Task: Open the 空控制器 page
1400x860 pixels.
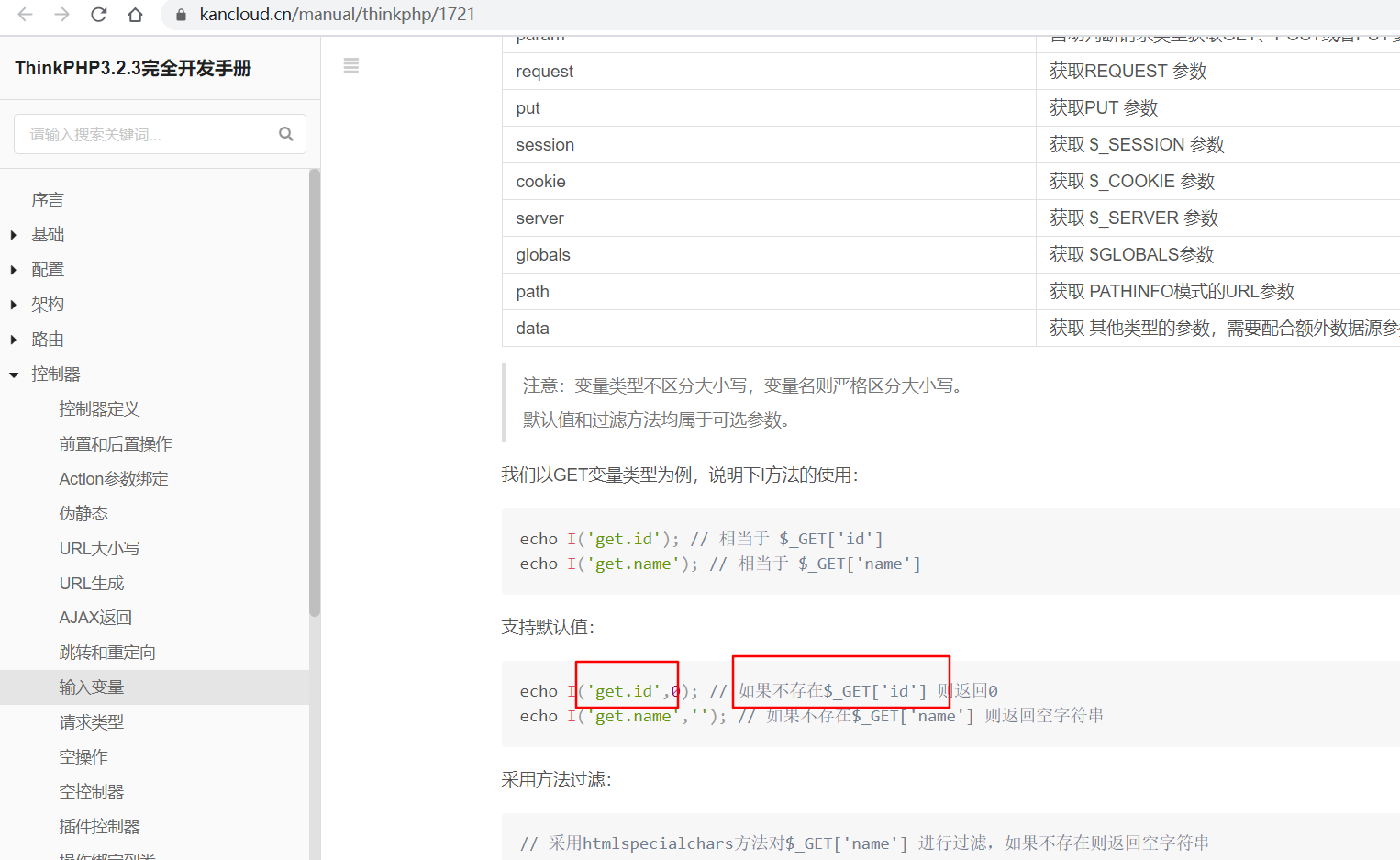Action: (x=92, y=792)
